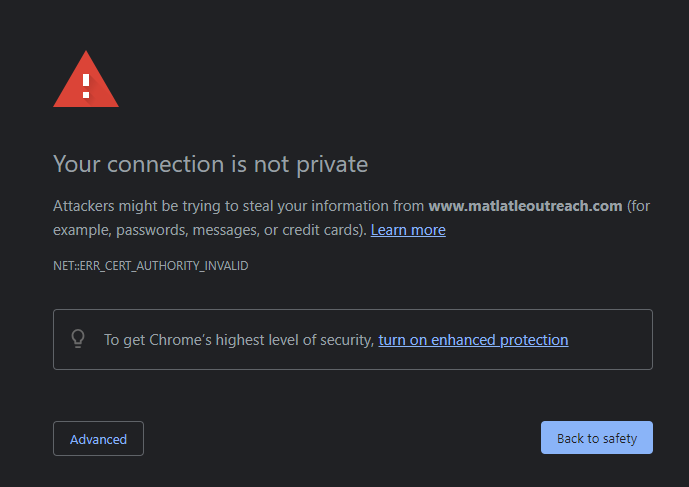Click the lightbulb security tip icon
689x487 pixels.
point(78,339)
